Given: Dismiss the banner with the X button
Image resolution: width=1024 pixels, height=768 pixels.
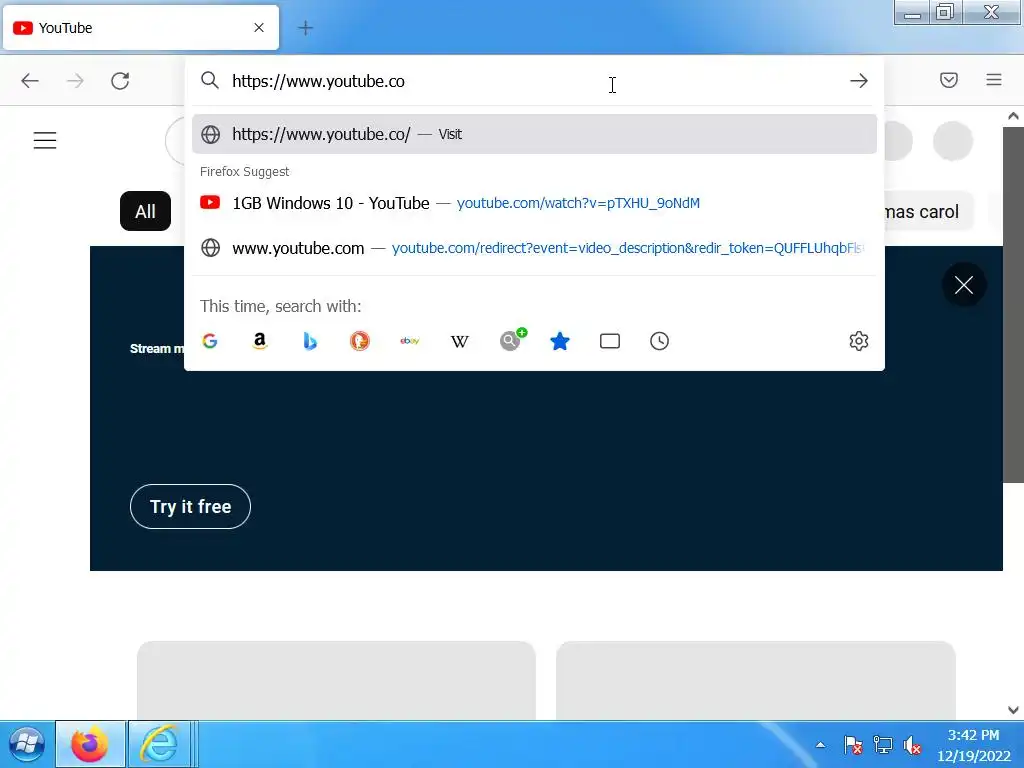Looking at the screenshot, I should coord(964,285).
